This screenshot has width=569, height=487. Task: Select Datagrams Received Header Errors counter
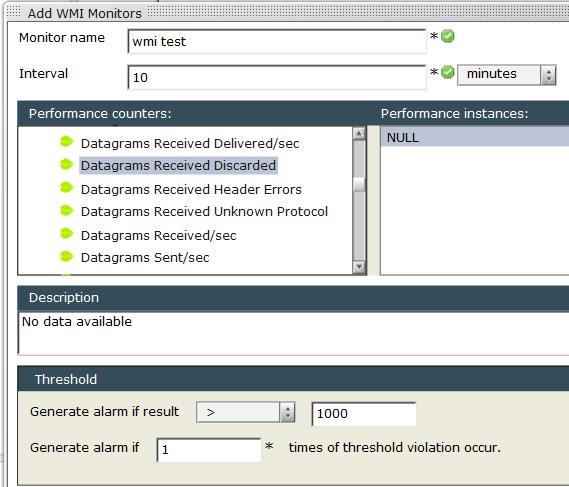(191, 190)
